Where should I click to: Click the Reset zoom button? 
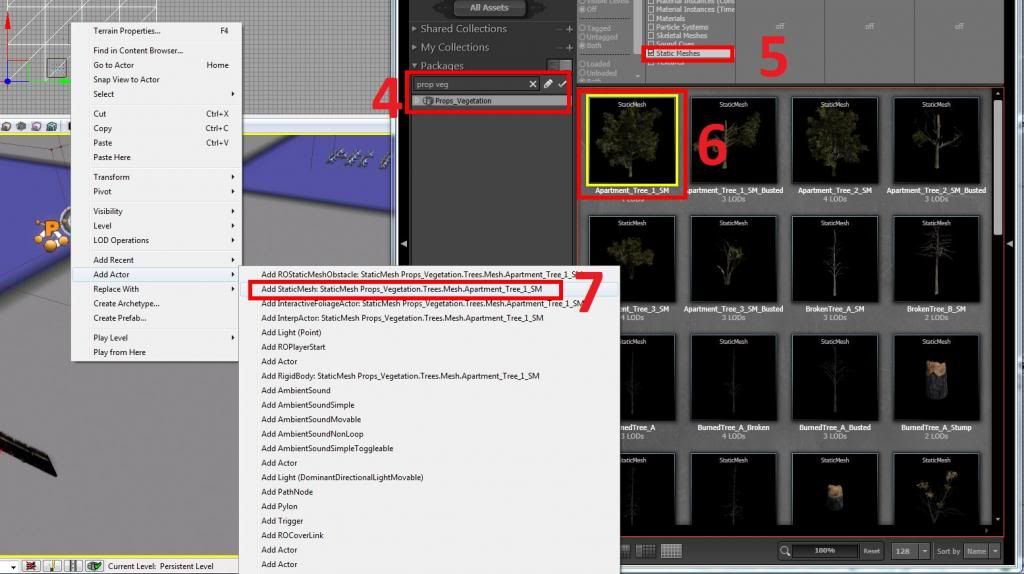pos(871,551)
